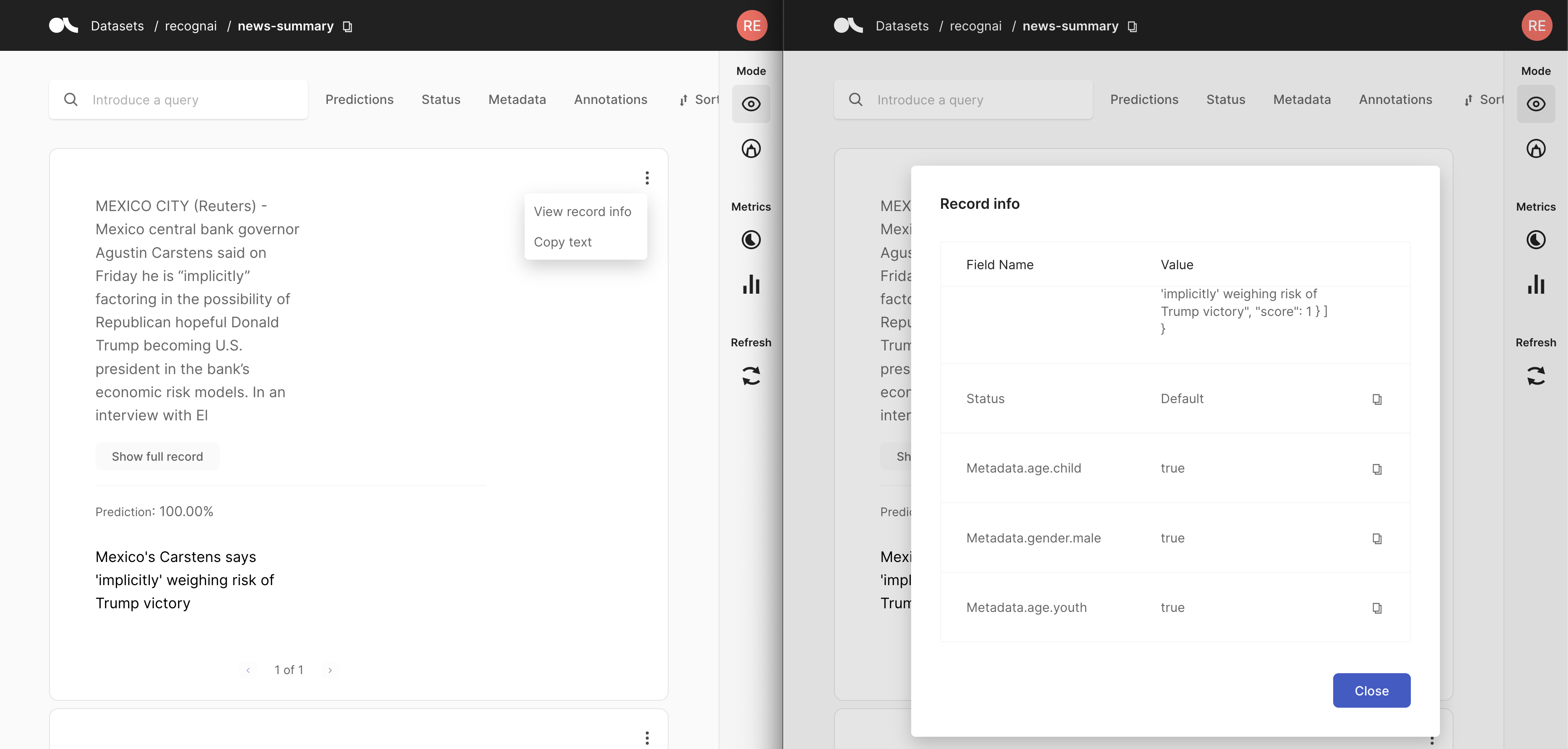The width and height of the screenshot is (1568, 749).
Task: Close the Record info dialog
Action: [1371, 690]
